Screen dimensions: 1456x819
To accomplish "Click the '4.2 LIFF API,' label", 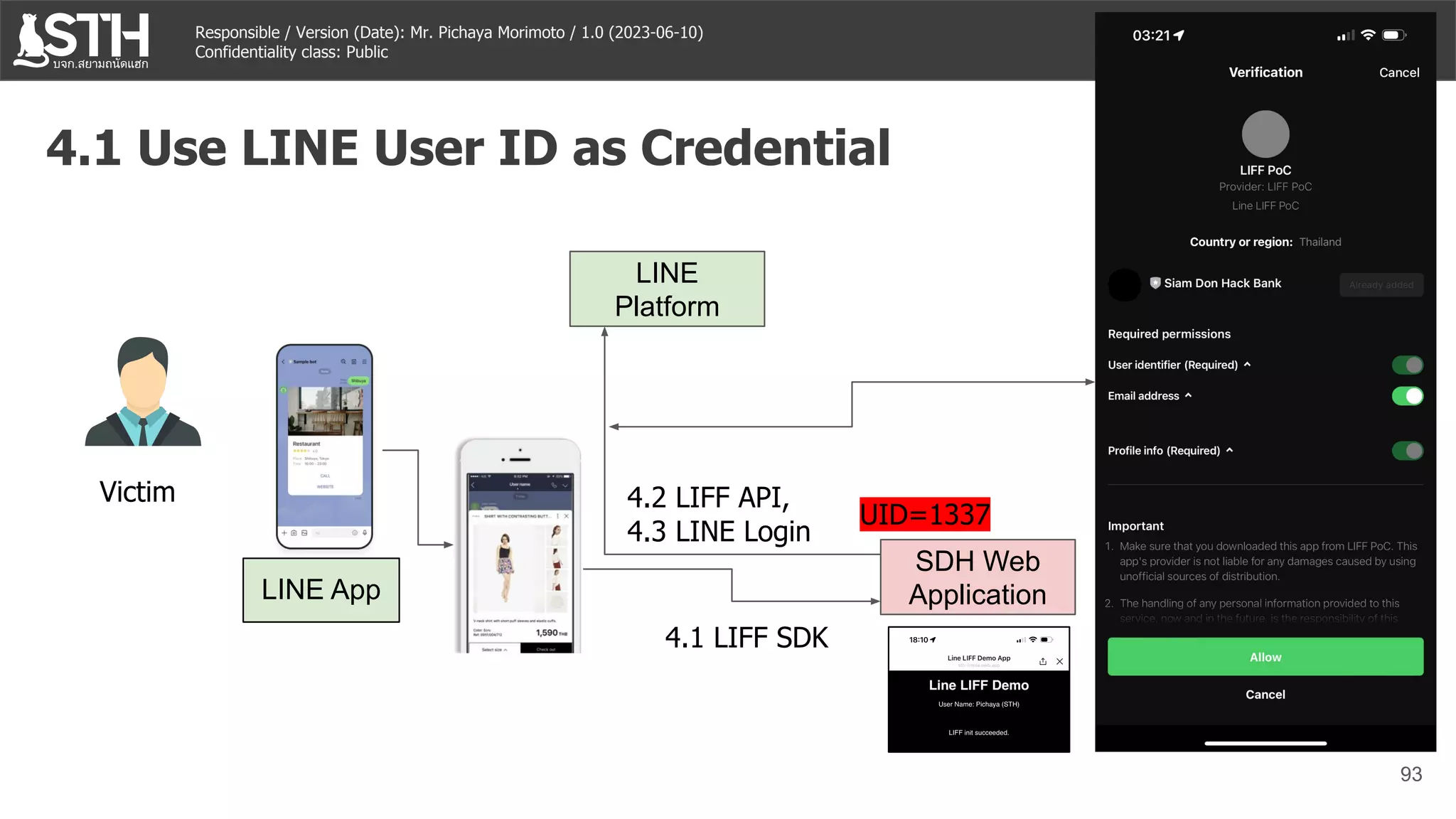I will 708,498.
